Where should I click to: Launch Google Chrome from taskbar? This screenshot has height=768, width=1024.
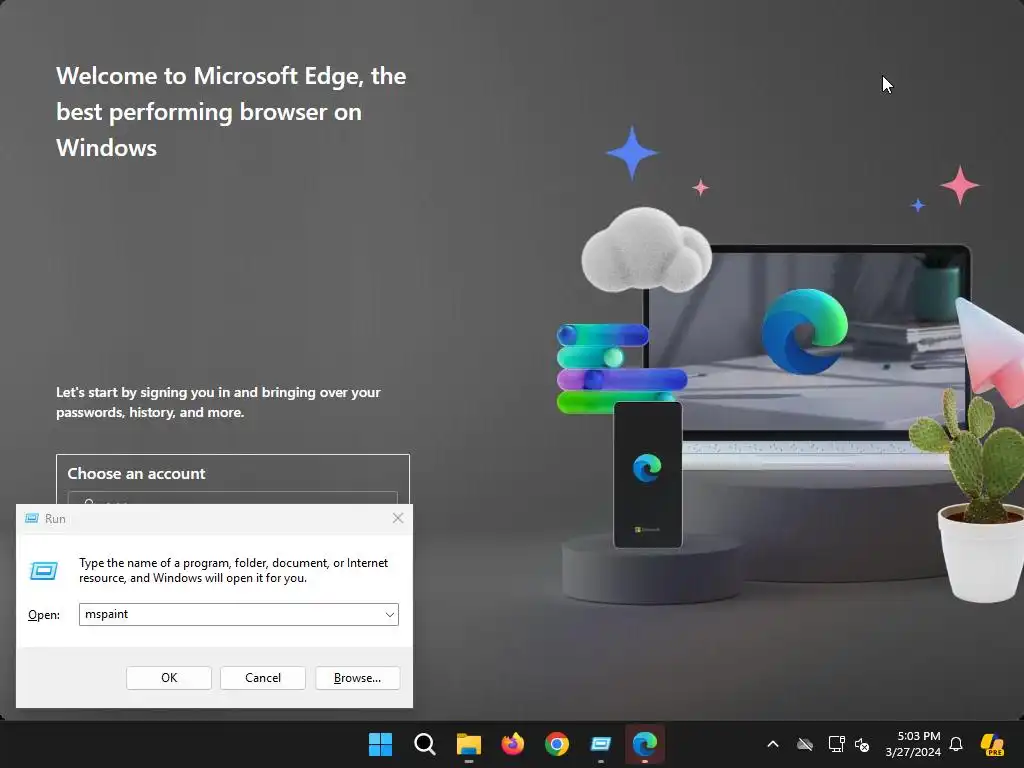[556, 744]
